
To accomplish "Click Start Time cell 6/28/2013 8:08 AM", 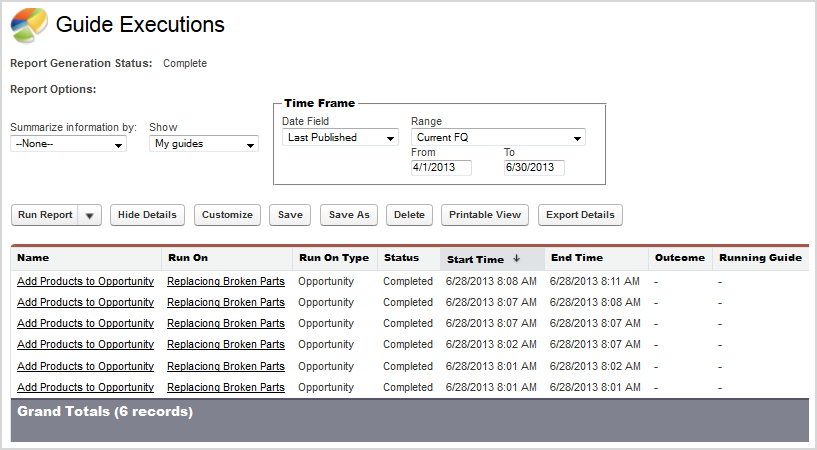I will click(491, 281).
